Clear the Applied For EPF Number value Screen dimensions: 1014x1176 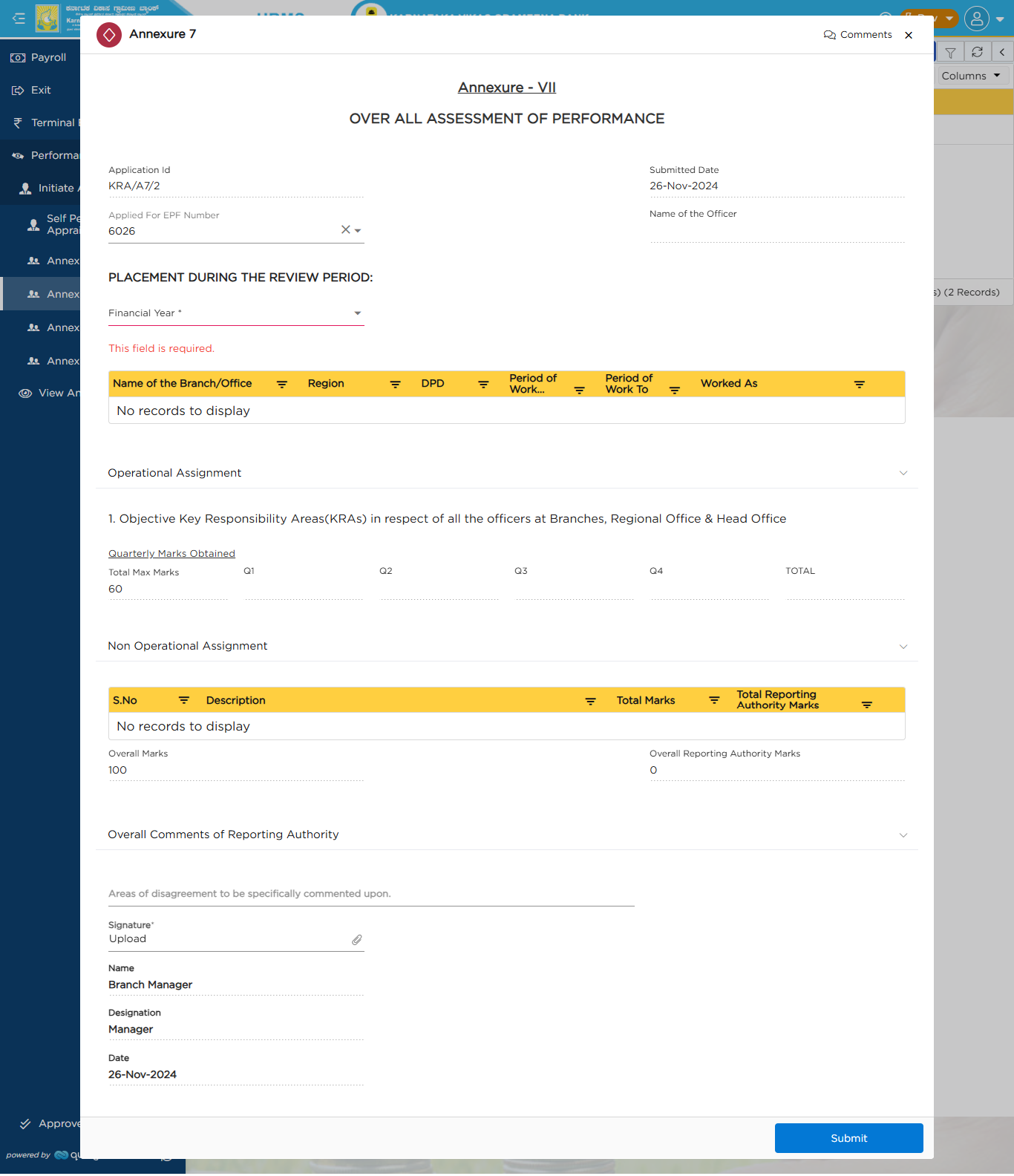pyautogui.click(x=345, y=229)
